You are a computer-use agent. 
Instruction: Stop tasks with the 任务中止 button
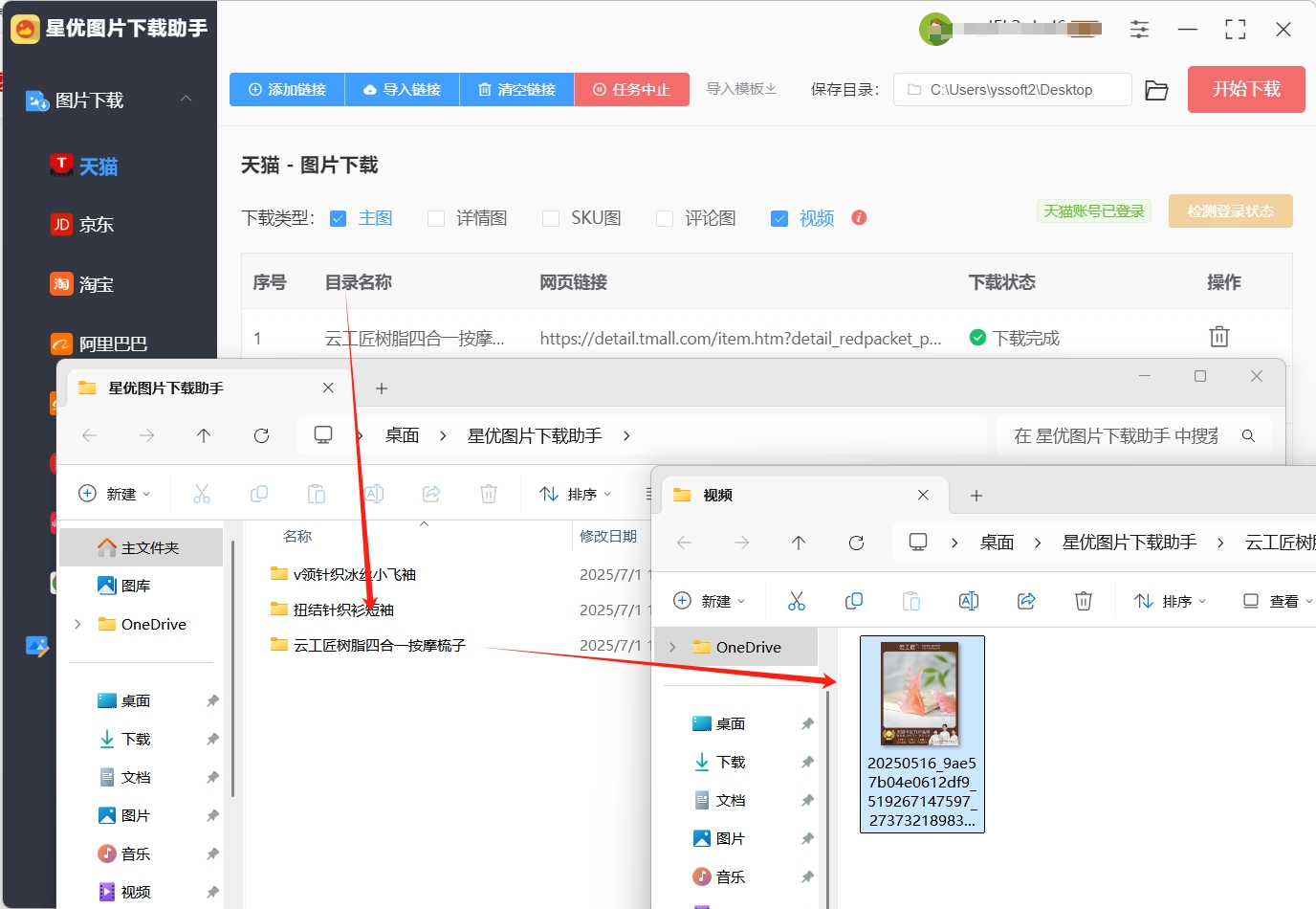tap(631, 89)
